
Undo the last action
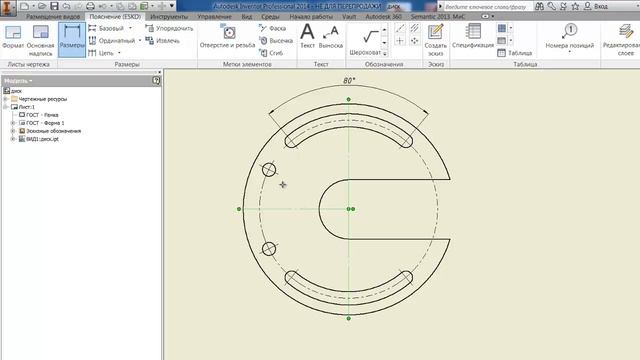pos(66,6)
